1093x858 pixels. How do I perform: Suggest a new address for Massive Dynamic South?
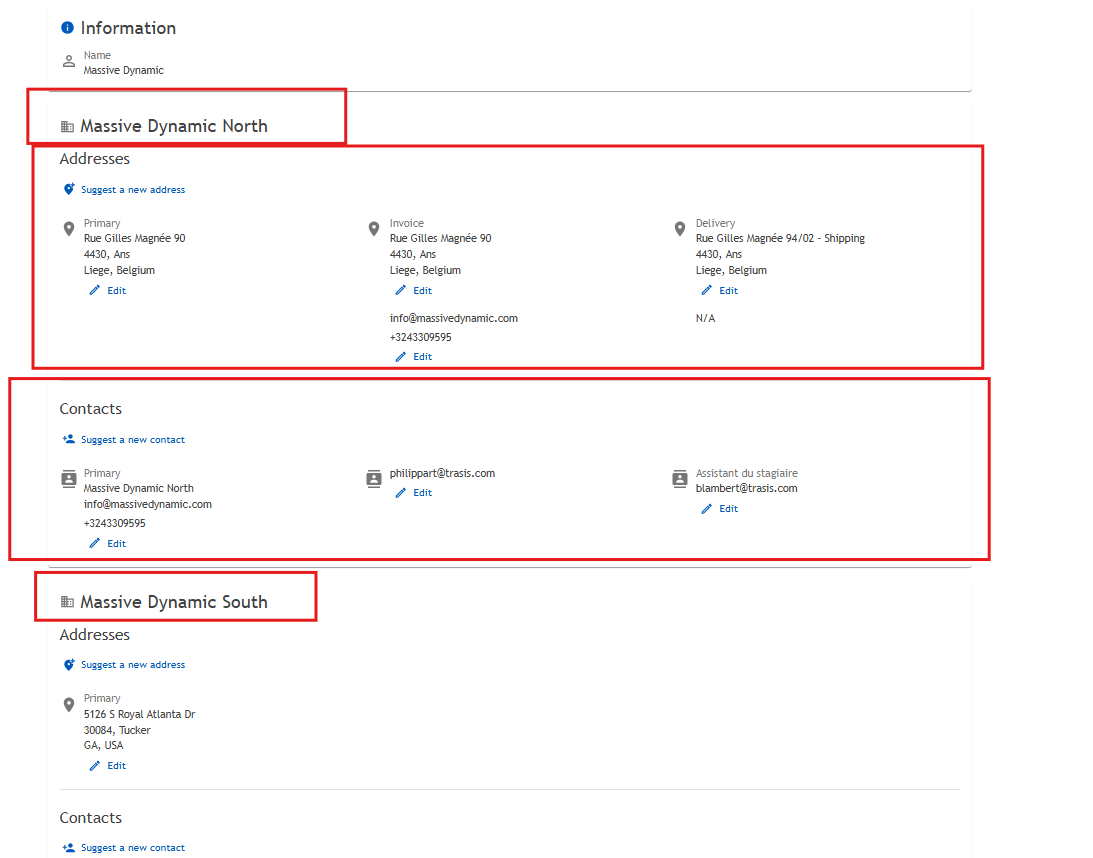point(133,665)
